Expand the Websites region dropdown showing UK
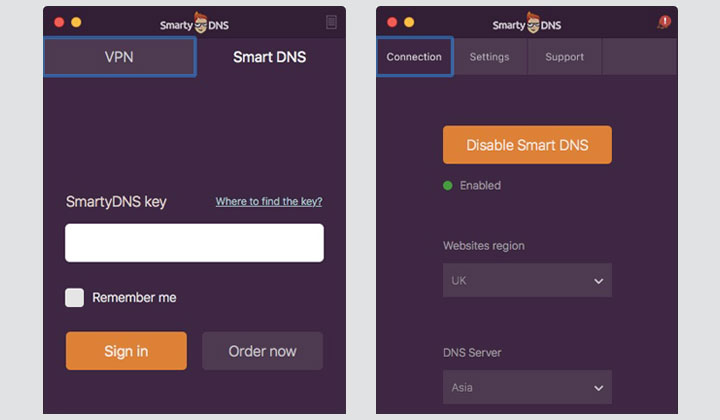This screenshot has width=720, height=420. click(x=527, y=280)
